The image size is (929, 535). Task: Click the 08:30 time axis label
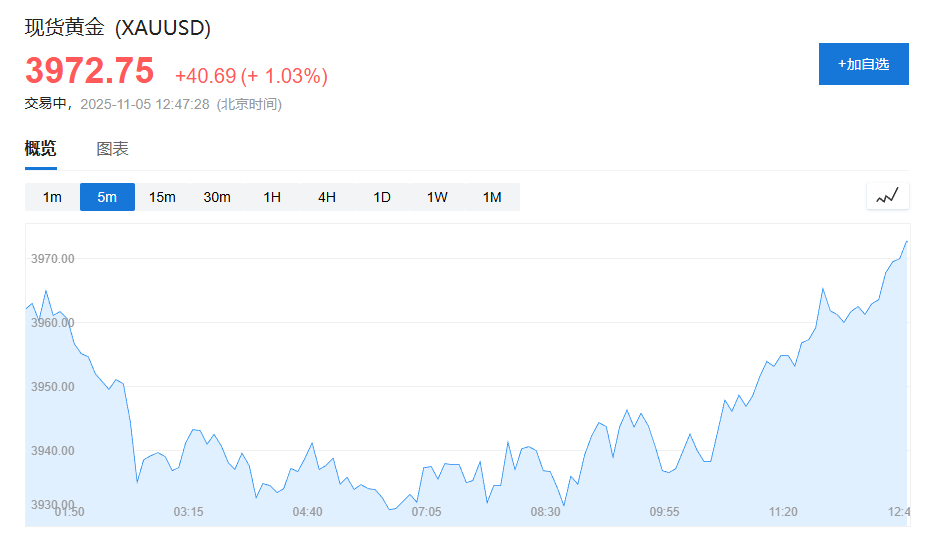coord(546,512)
